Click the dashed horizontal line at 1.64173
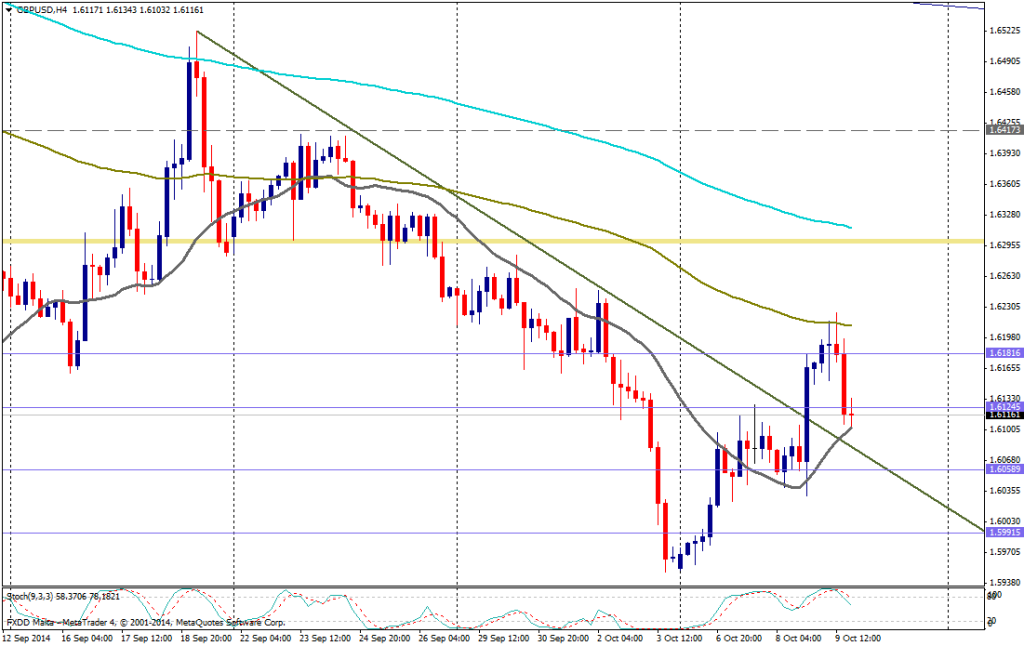 500,130
